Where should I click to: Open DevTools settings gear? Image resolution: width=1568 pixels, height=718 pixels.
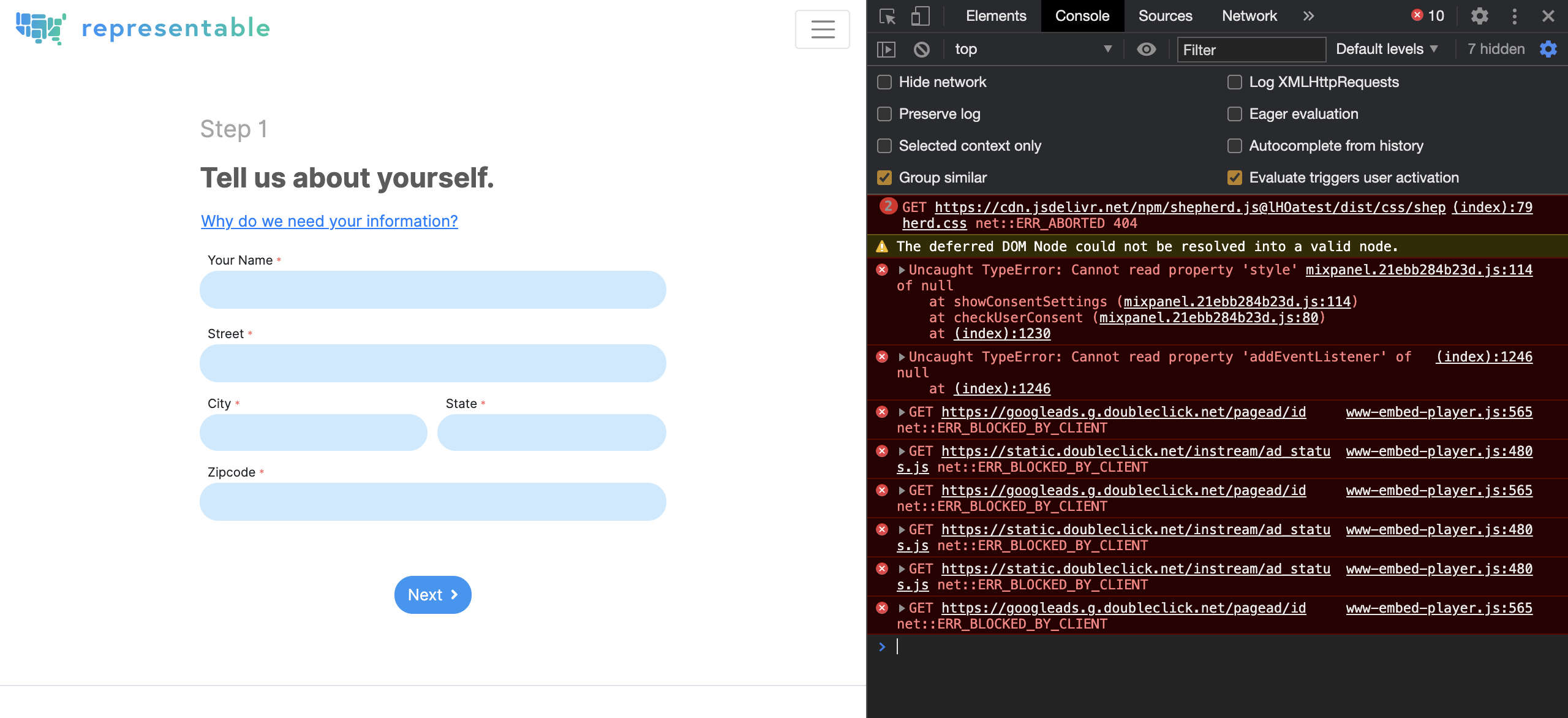click(1479, 16)
